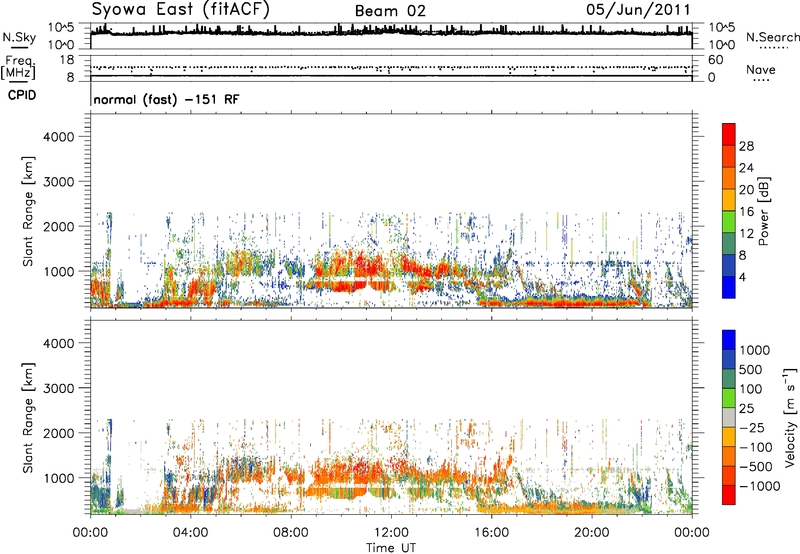
Task: Select the "N.Search" legend label
Action: (773, 37)
